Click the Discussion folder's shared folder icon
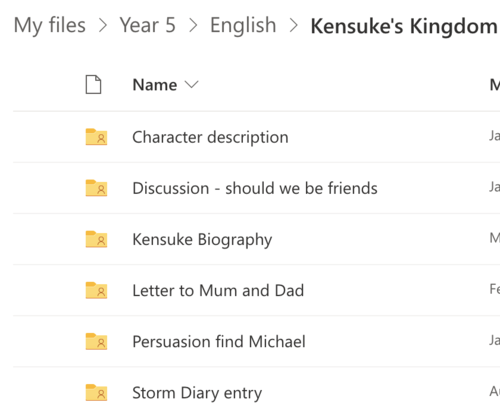The width and height of the screenshot is (500, 415). [x=96, y=188]
